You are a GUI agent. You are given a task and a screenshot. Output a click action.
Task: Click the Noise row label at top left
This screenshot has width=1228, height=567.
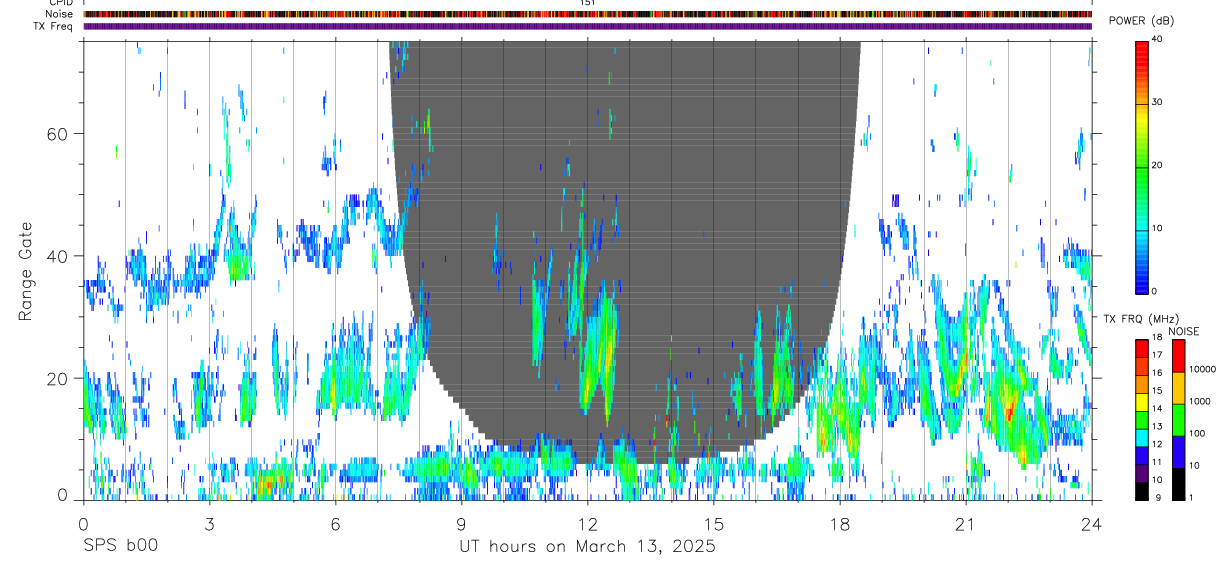[x=59, y=14]
